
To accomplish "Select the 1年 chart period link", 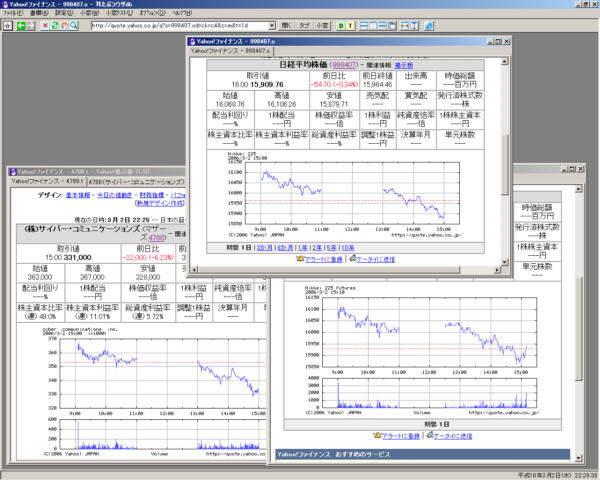I will pyautogui.click(x=302, y=248).
